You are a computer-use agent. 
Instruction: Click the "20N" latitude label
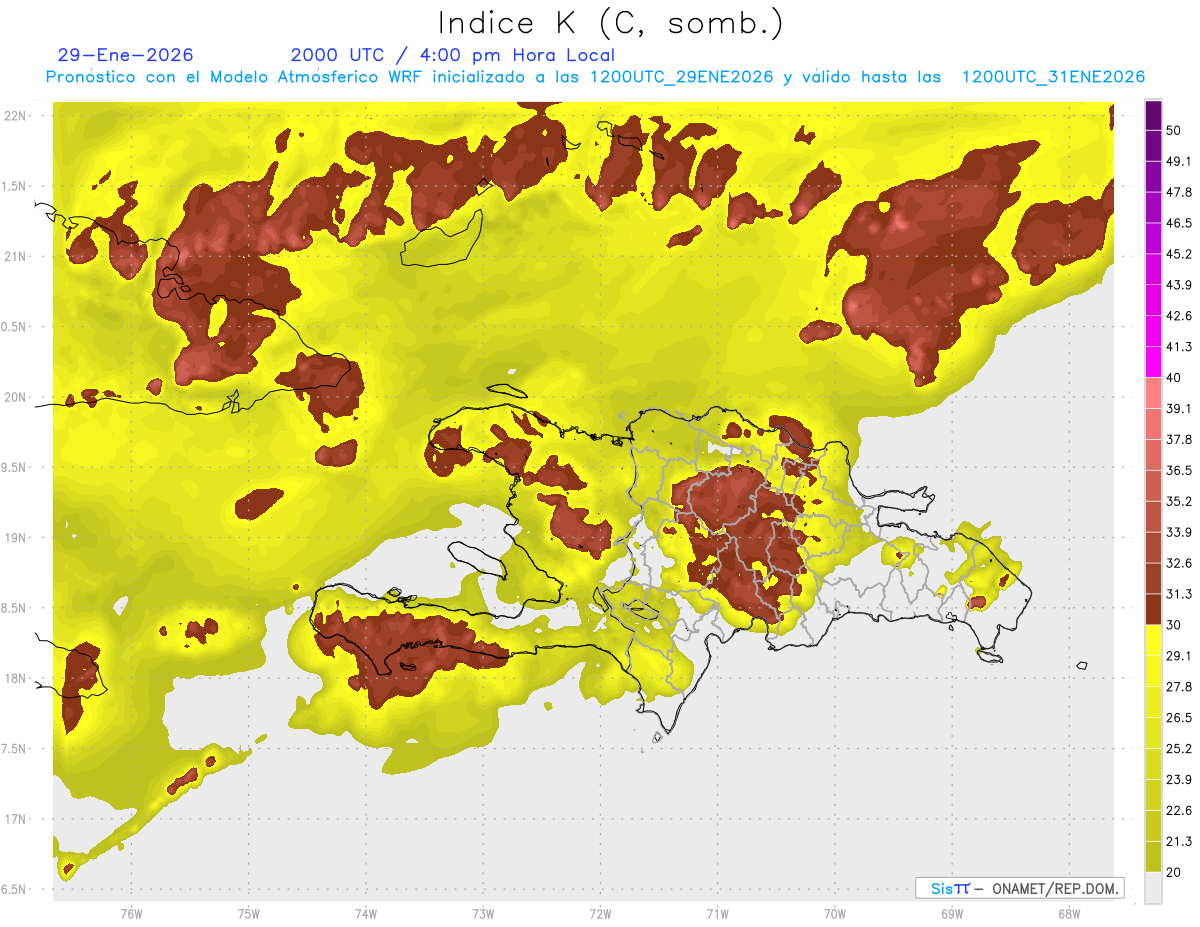point(16,397)
